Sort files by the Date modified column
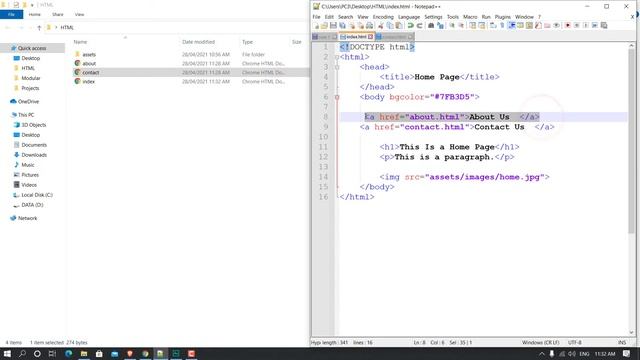The image size is (640, 360). (198, 42)
